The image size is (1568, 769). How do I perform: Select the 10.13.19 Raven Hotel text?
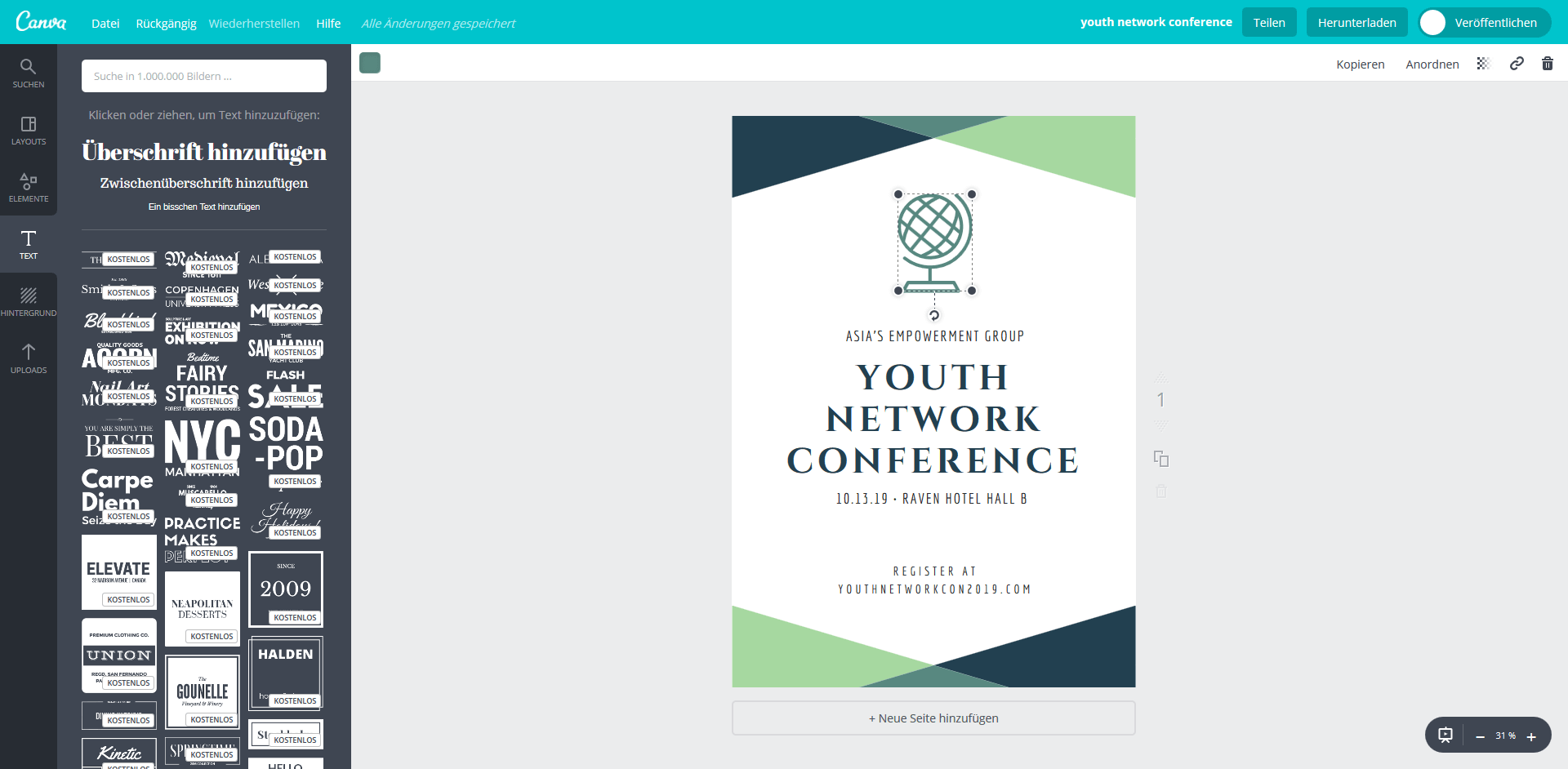pos(932,499)
